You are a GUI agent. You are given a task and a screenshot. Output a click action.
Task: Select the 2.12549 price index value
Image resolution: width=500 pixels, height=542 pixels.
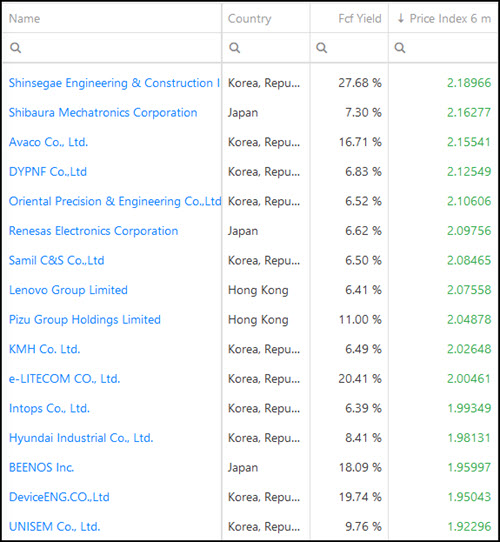click(469, 172)
